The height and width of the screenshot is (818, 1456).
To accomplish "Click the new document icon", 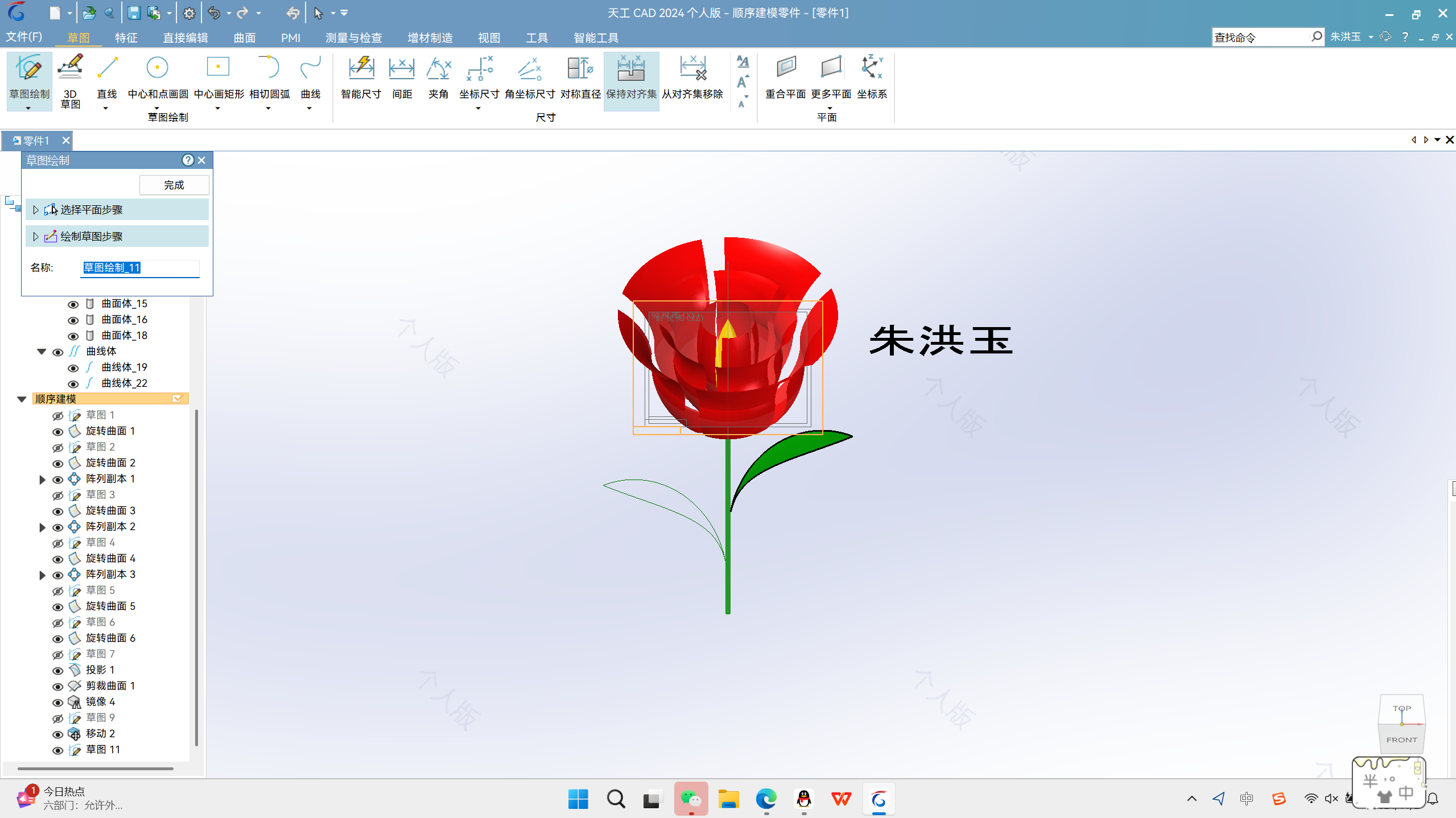I will (55, 13).
